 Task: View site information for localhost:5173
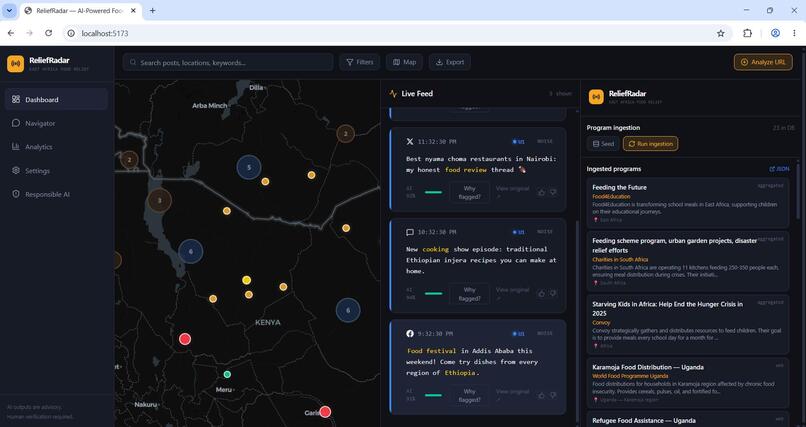click(71, 33)
